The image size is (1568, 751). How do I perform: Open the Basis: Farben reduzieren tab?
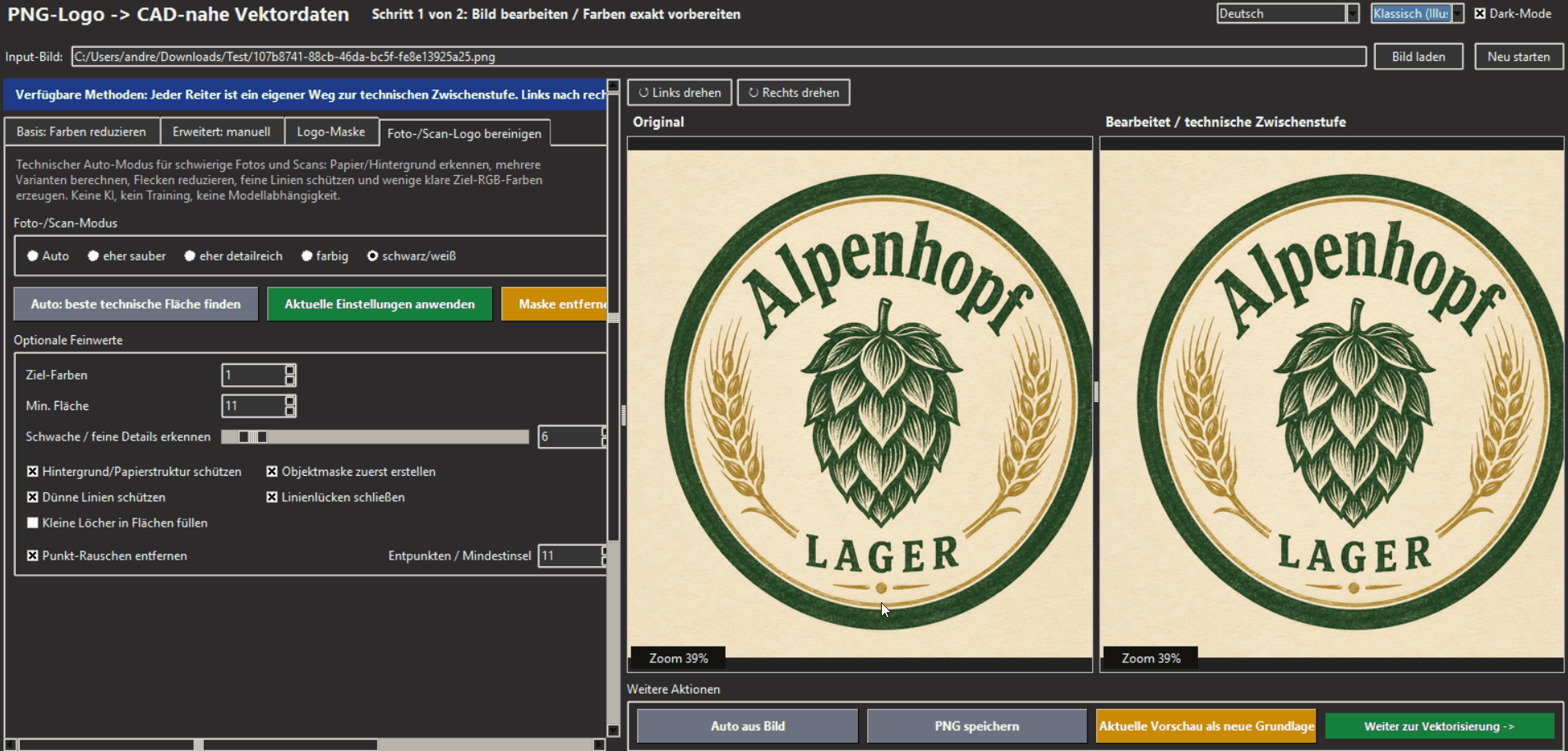tap(81, 131)
